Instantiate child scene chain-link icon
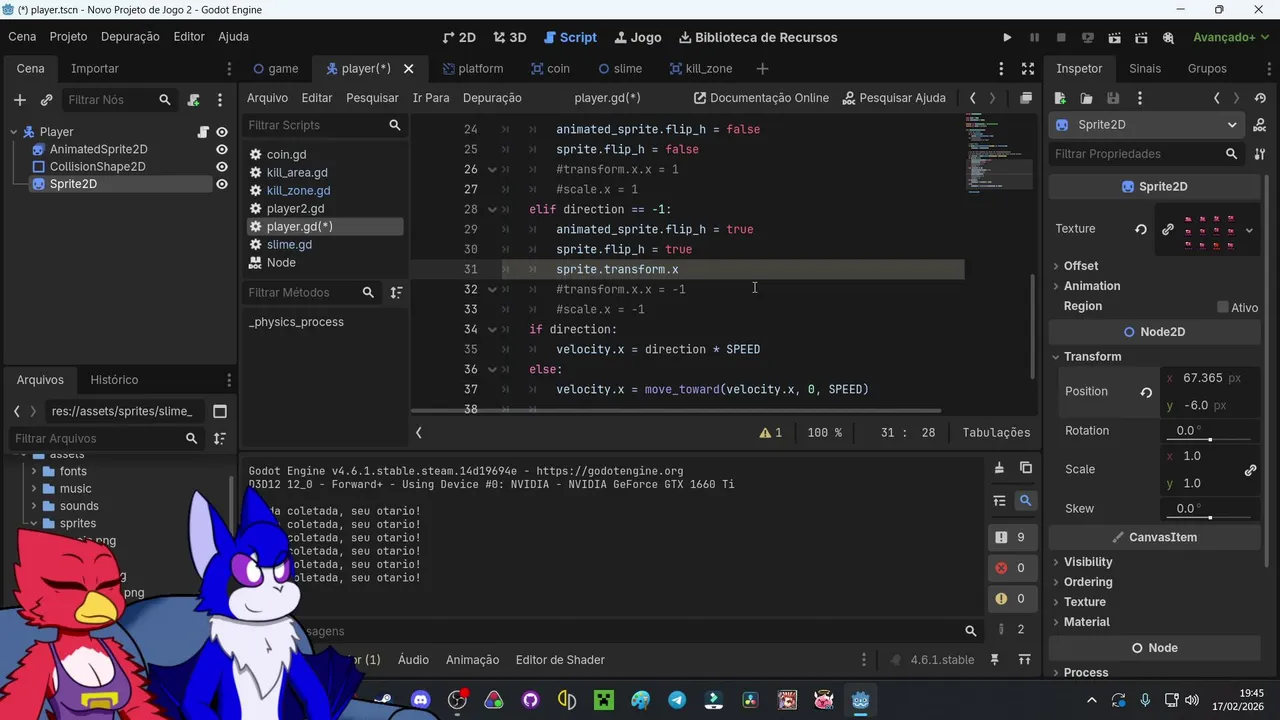1280x720 pixels. pos(46,100)
